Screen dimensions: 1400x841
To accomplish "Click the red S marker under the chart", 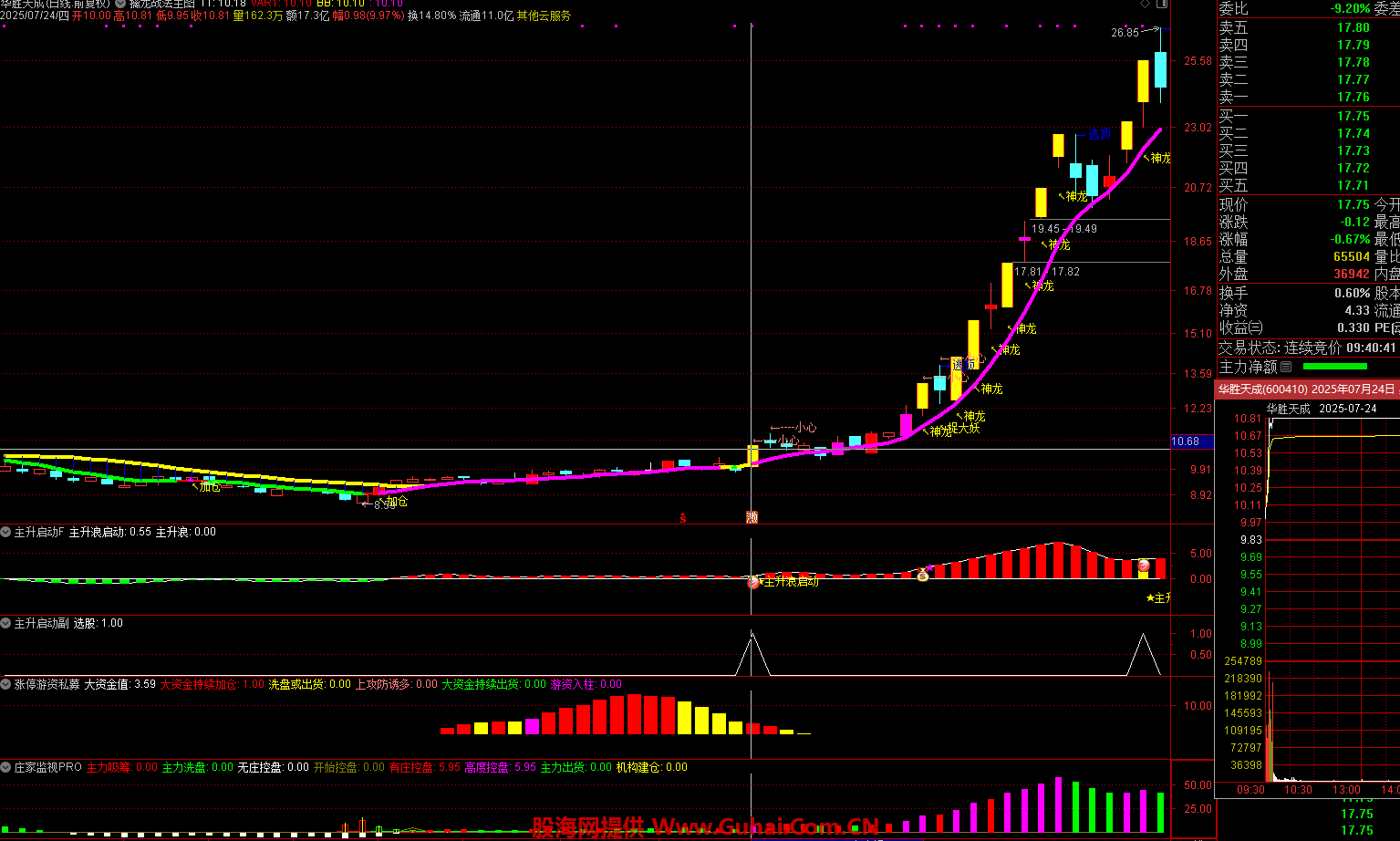I will coord(682,518).
